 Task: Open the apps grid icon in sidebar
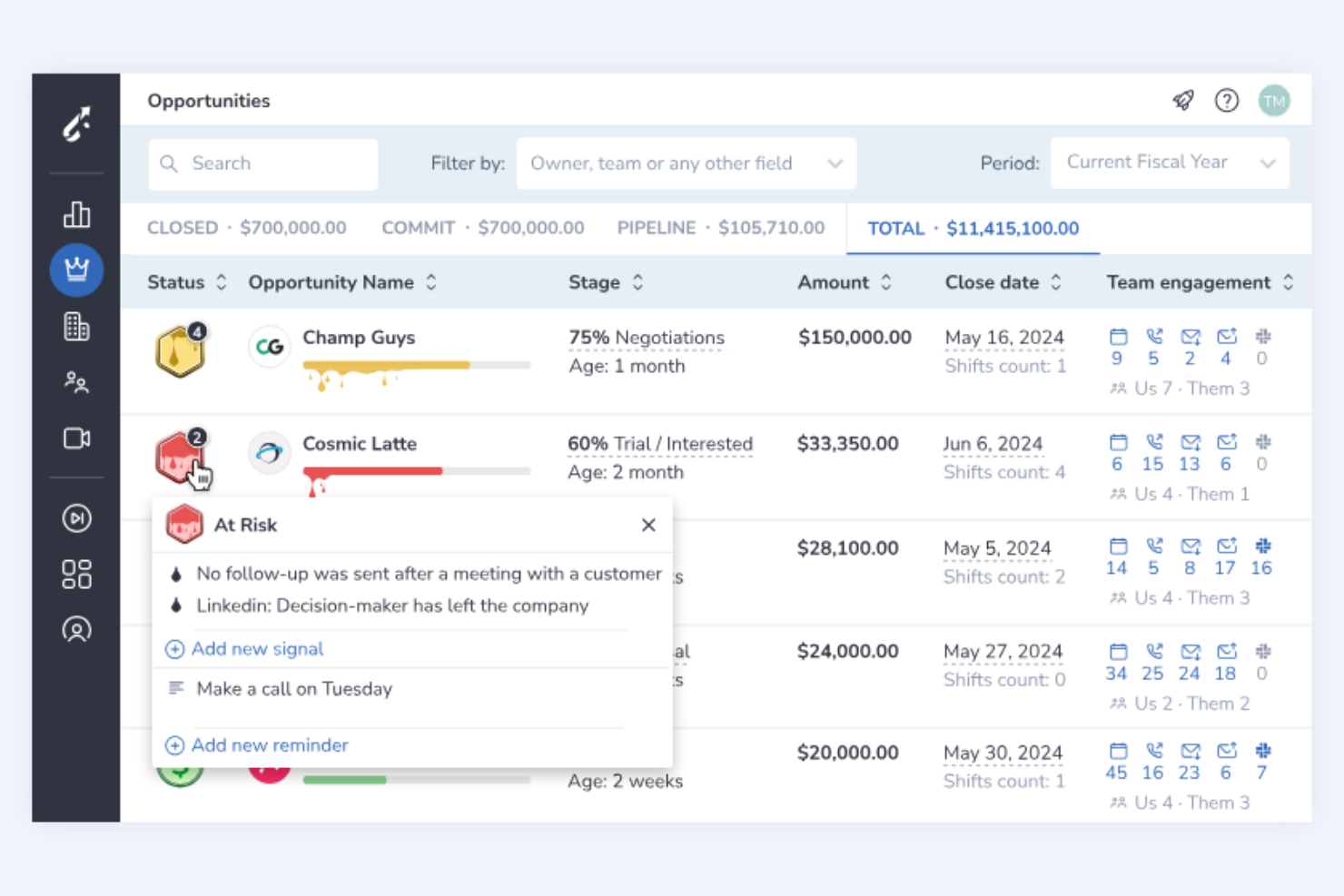pyautogui.click(x=76, y=573)
